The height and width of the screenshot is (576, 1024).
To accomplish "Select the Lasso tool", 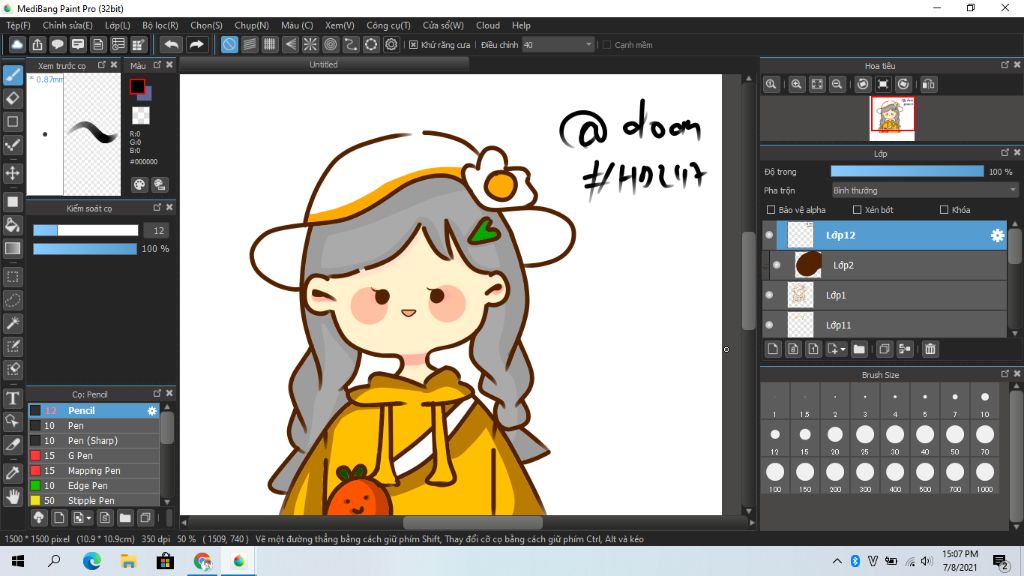I will coord(12,300).
